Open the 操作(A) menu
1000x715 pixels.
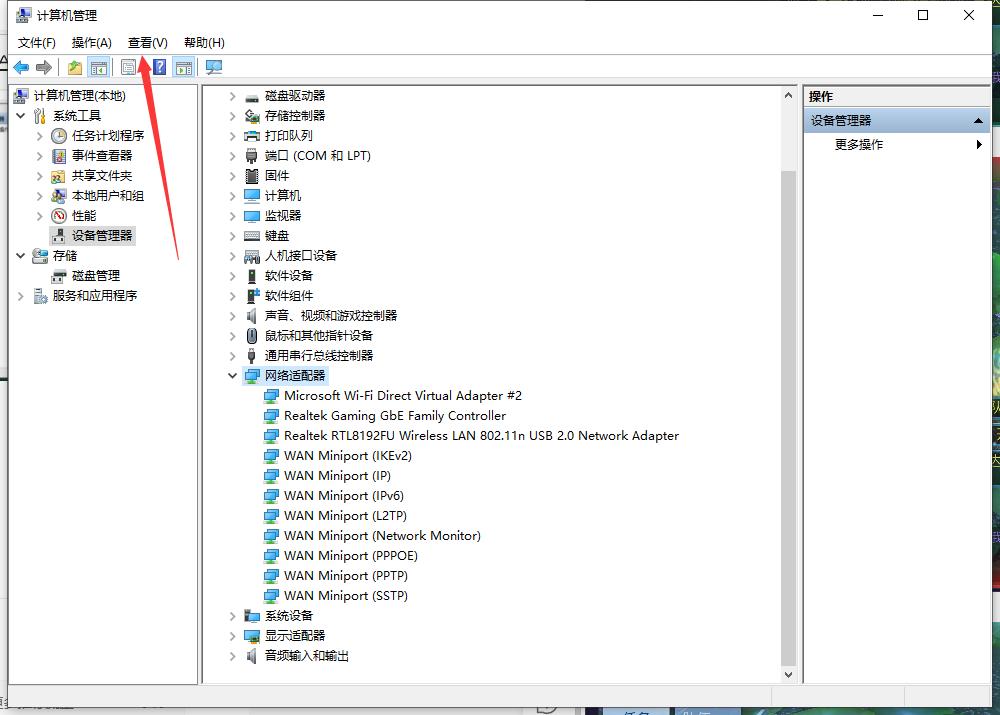click(x=91, y=43)
